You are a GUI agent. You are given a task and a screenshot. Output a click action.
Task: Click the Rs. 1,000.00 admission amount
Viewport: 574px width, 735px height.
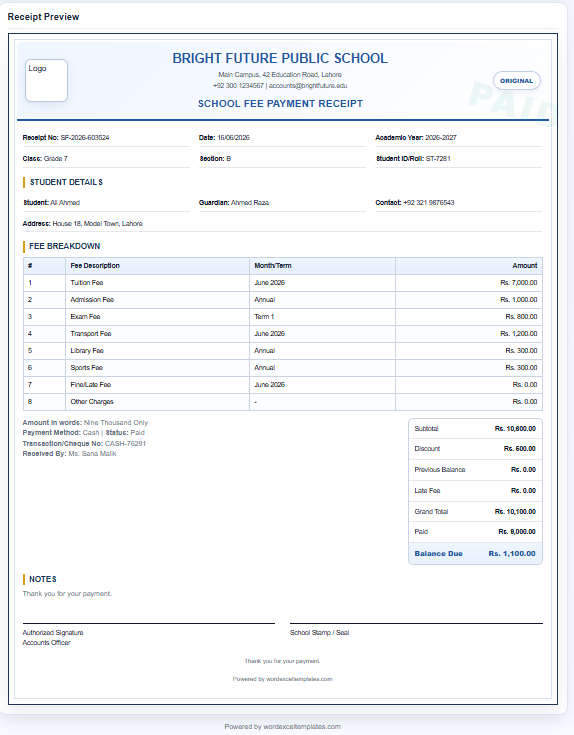[519, 300]
